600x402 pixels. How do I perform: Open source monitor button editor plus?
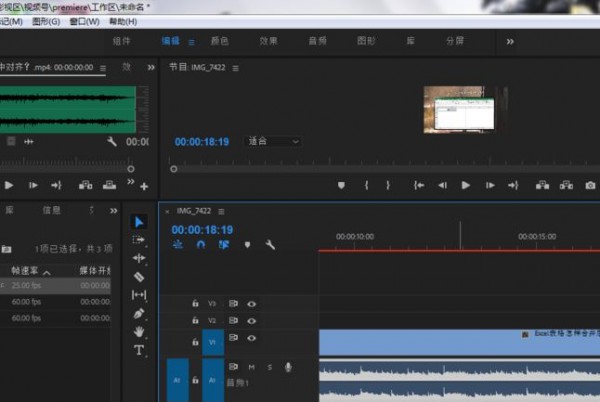(144, 187)
